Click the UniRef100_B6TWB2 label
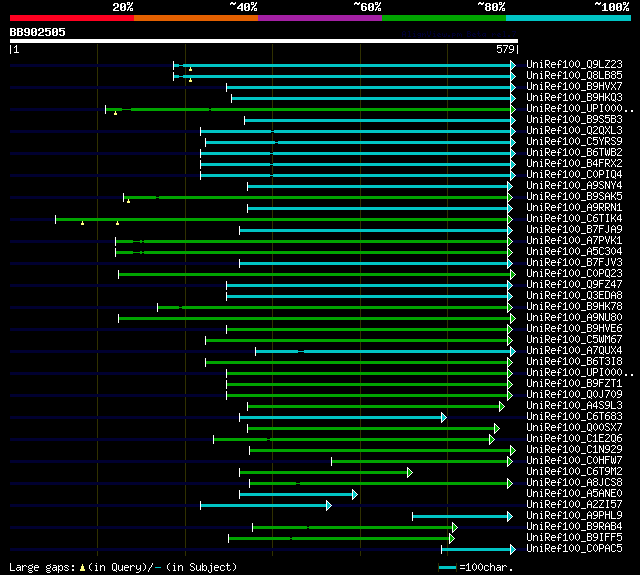The width and height of the screenshot is (640, 575). (x=574, y=153)
